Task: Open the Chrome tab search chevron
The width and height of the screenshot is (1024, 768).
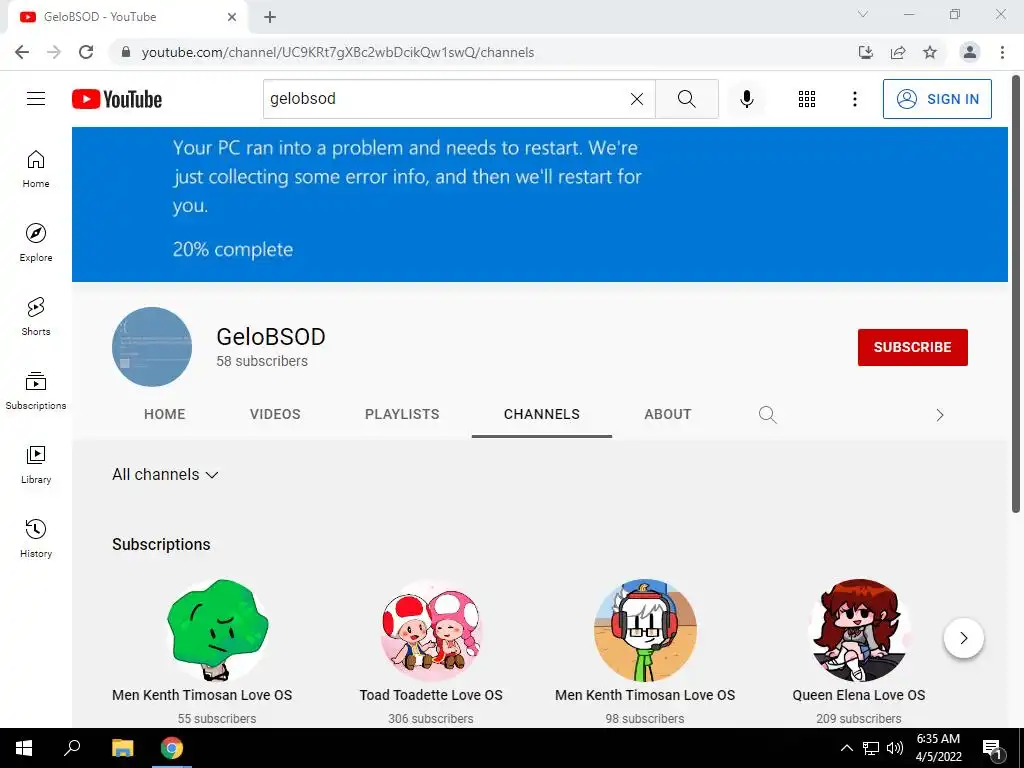Action: coord(863,14)
